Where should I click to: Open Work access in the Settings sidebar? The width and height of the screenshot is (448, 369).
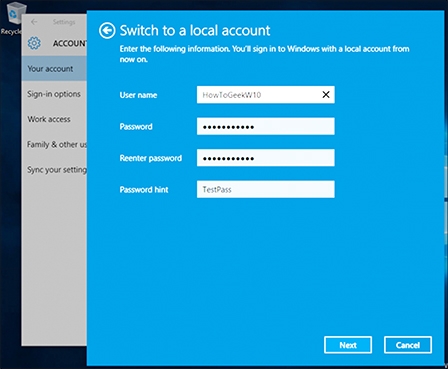(x=54, y=119)
